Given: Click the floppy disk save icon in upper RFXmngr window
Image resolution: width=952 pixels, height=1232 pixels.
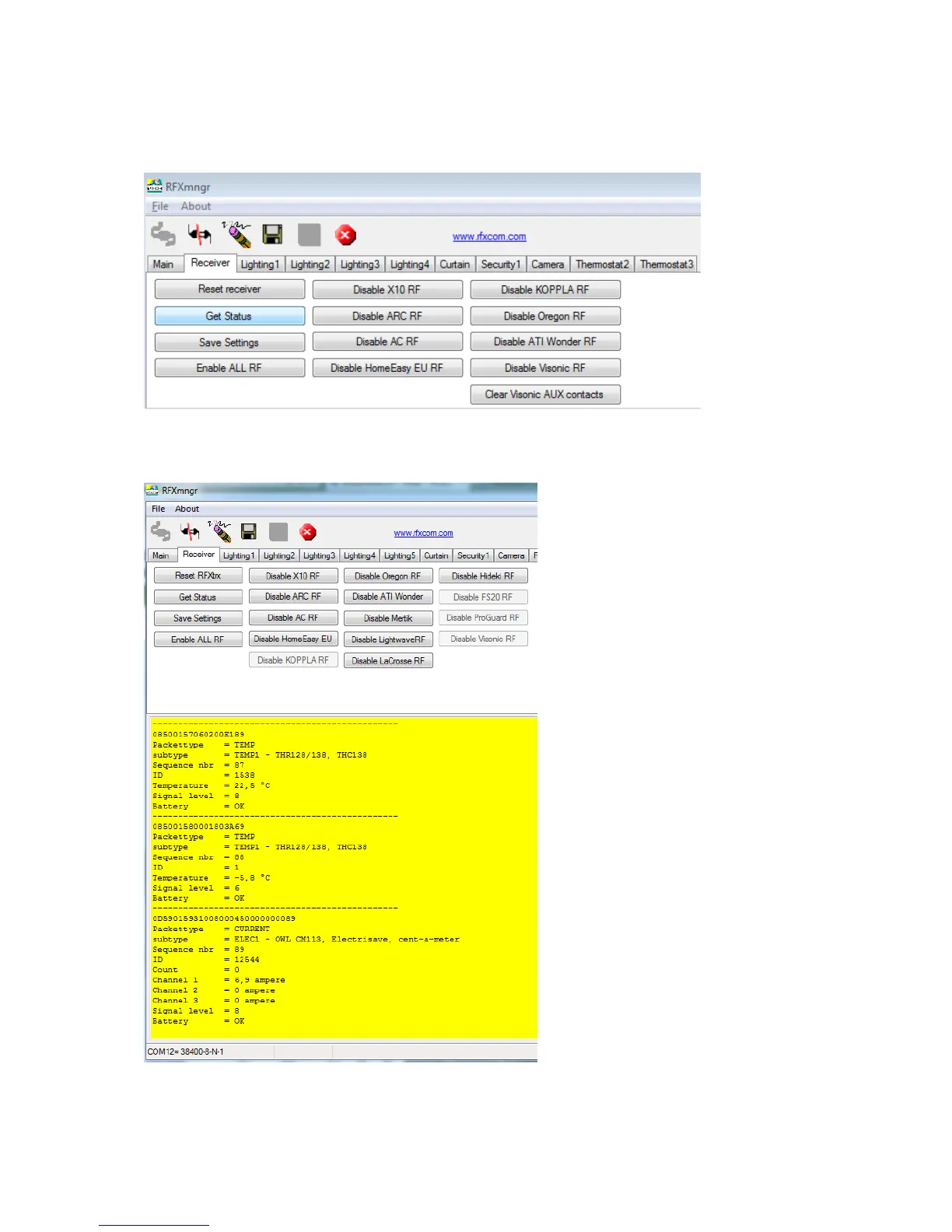Looking at the screenshot, I should (x=272, y=235).
